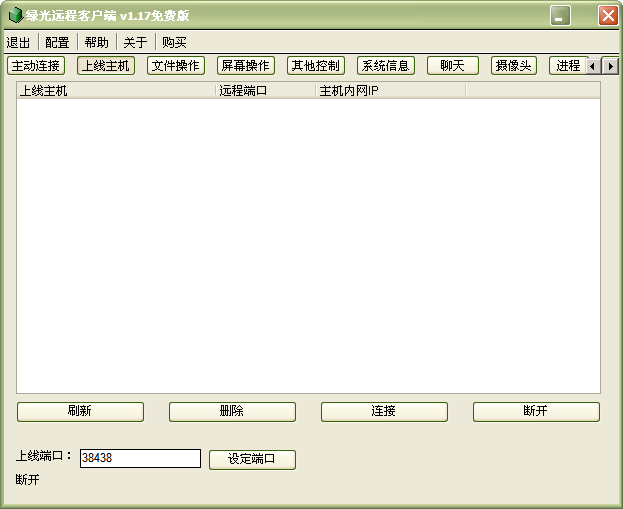Image resolution: width=623 pixels, height=509 pixels.
Task: Click the 删除 button
Action: (232, 411)
